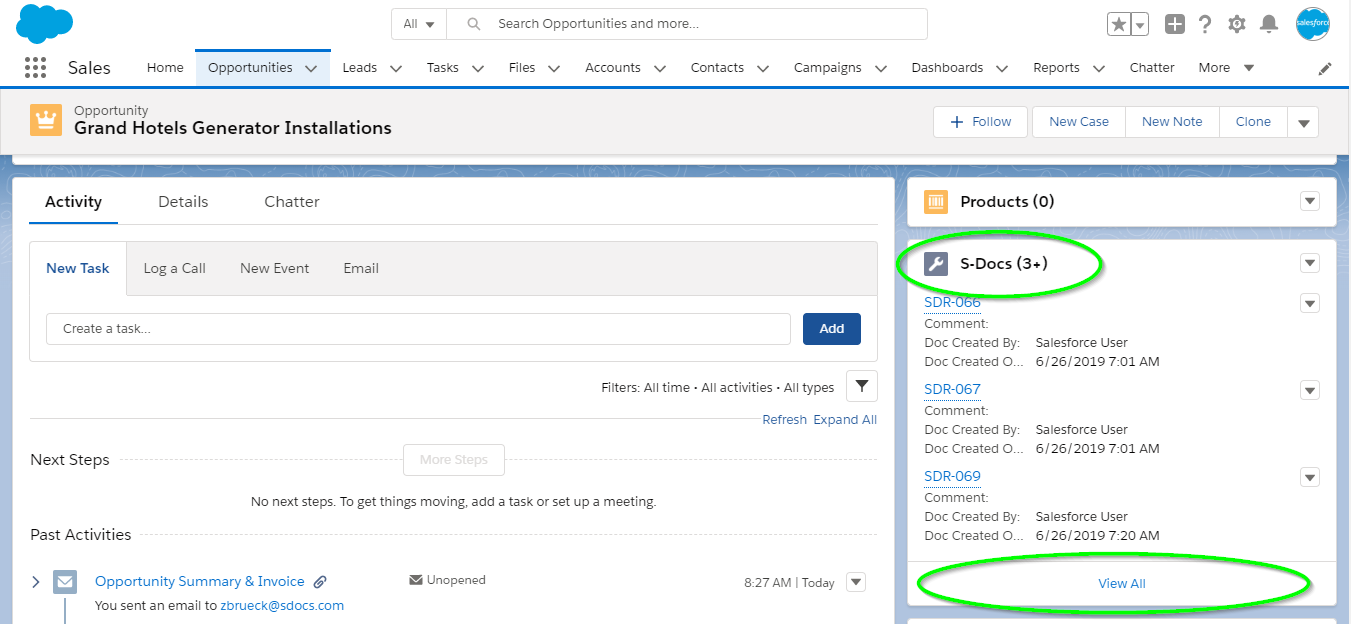Click the Clone button

1253,122
